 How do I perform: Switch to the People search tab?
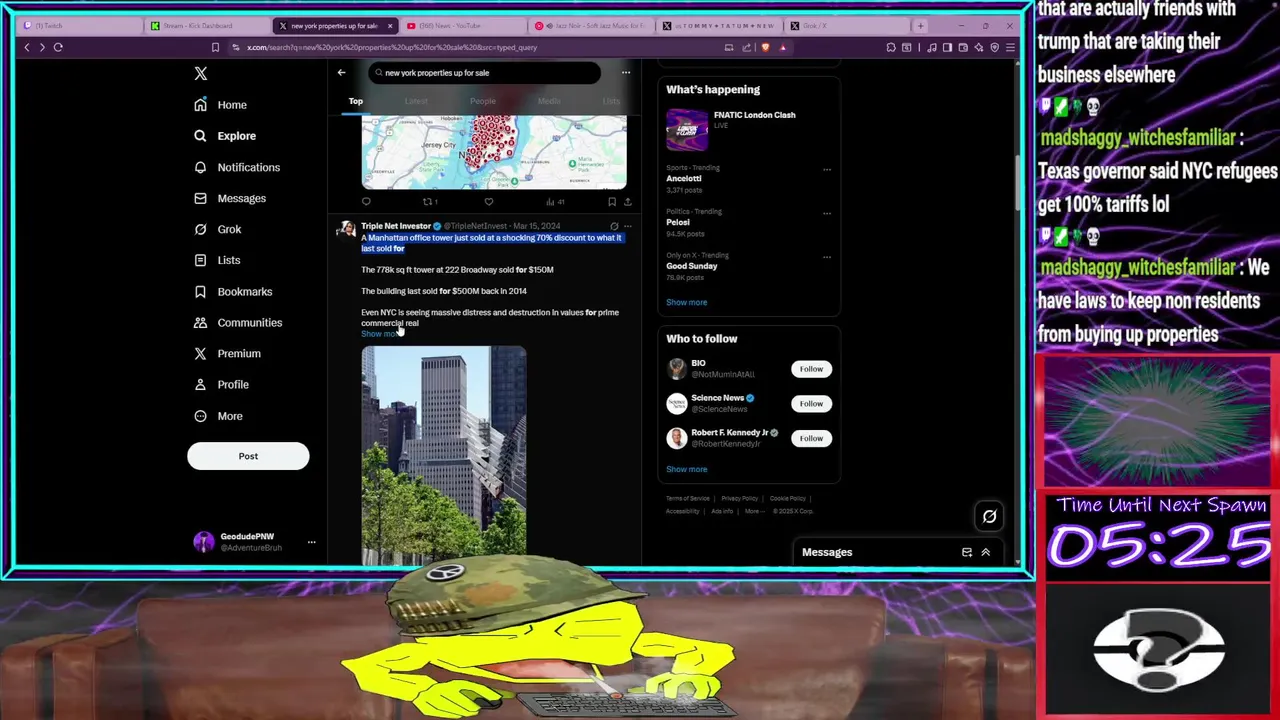[483, 101]
